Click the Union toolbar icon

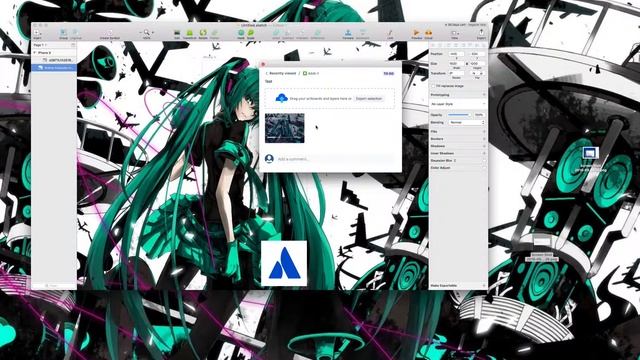click(x=276, y=32)
